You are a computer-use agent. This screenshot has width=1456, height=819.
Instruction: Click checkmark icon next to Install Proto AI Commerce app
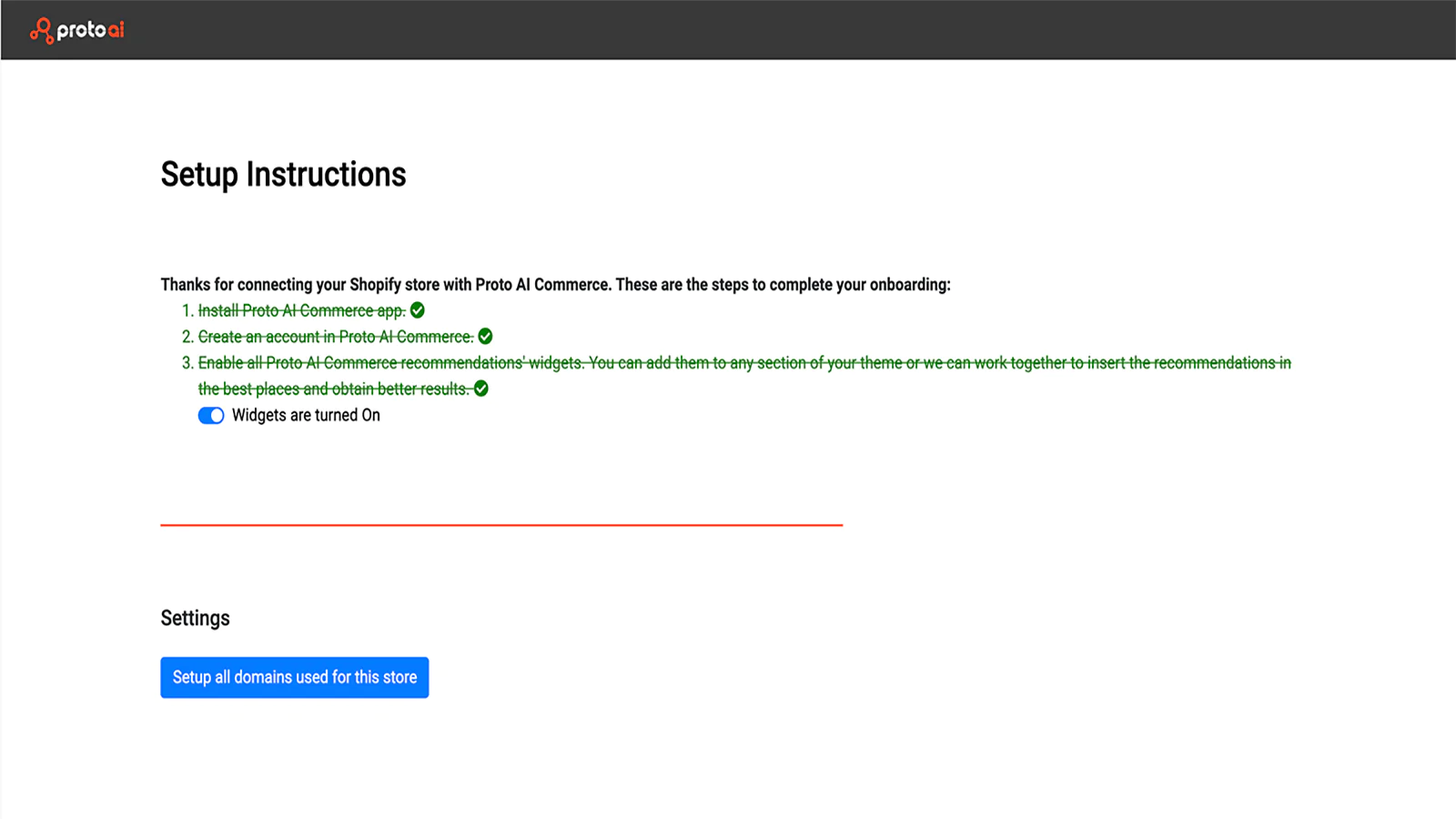click(418, 310)
